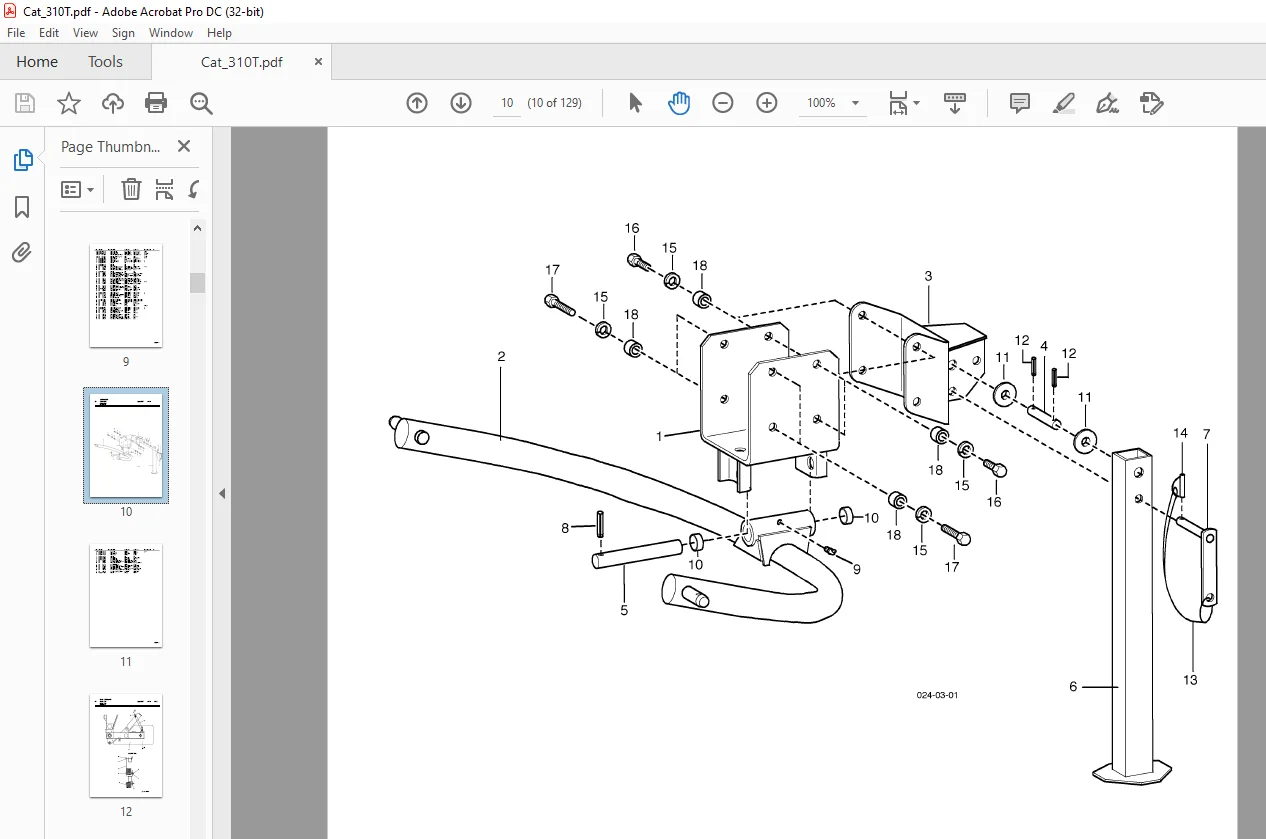Open the View menu

(86, 33)
